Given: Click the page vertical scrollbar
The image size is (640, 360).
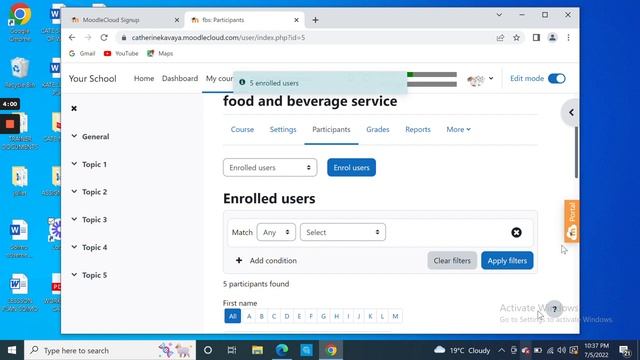Looking at the screenshot, I should pyautogui.click(x=576, y=152).
